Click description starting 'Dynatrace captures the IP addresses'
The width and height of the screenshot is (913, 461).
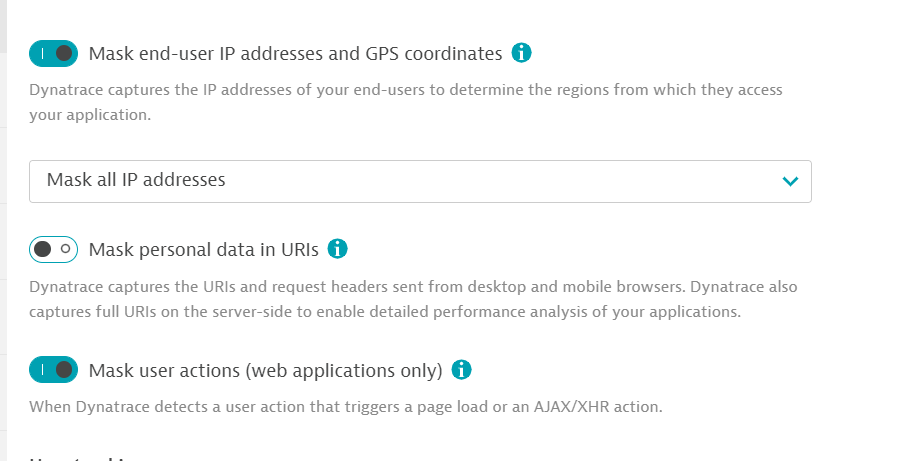pos(405,90)
